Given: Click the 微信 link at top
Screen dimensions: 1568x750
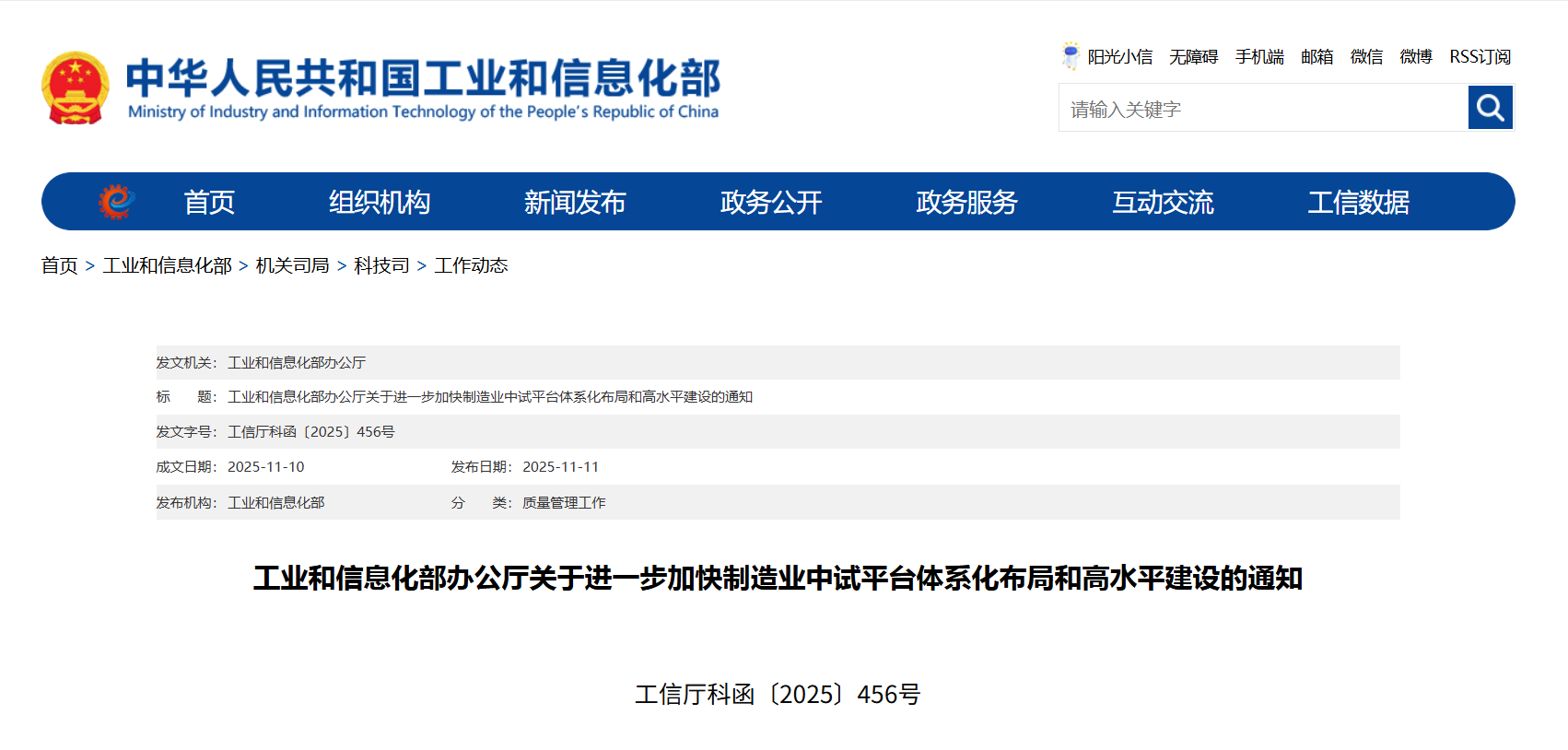Looking at the screenshot, I should tap(1366, 57).
